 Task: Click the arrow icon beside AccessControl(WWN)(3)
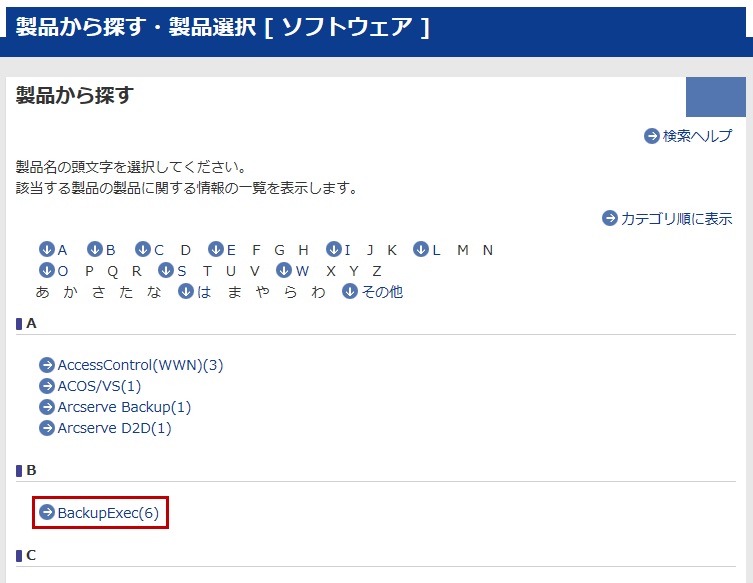tap(47, 365)
